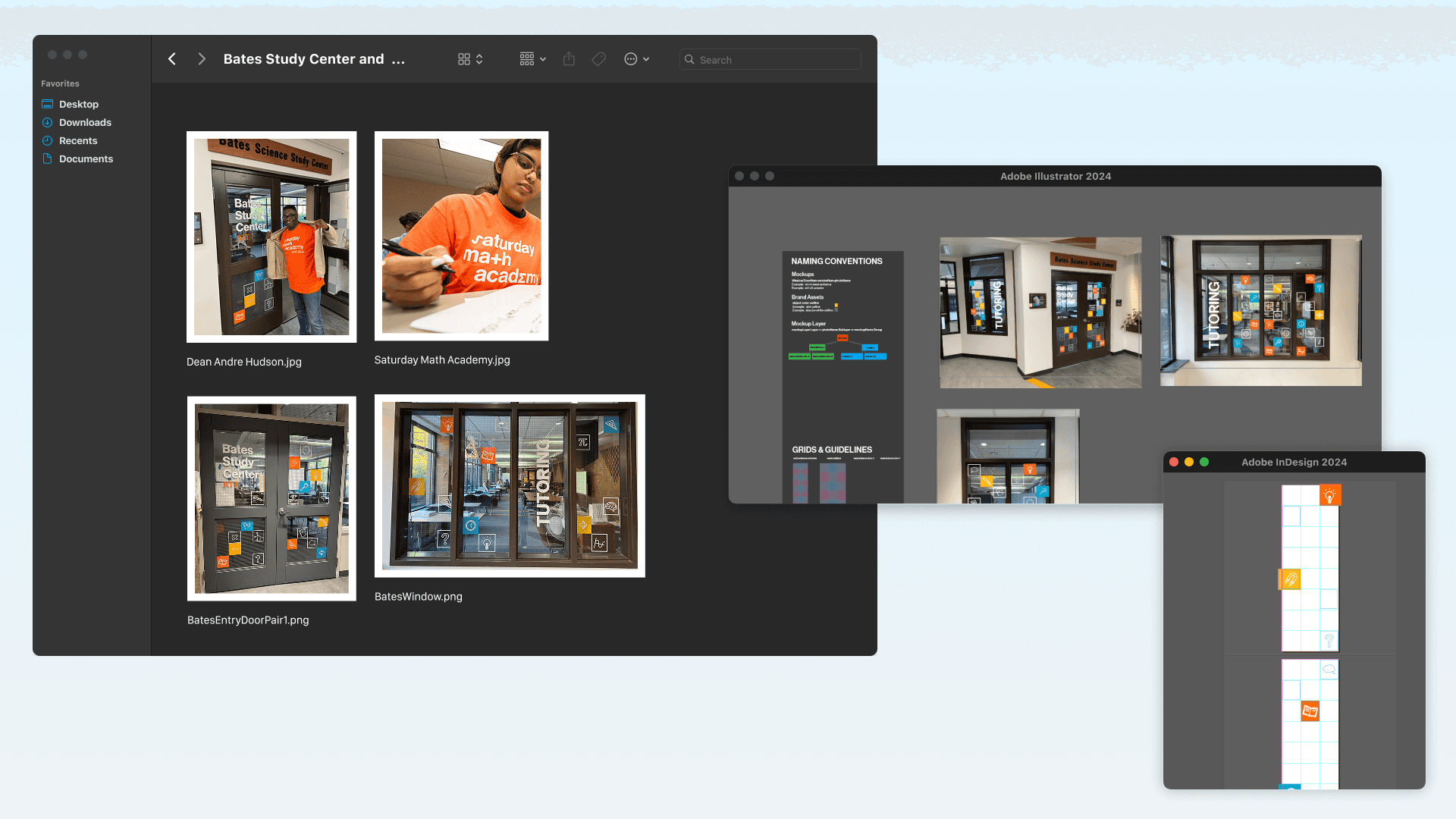Screen dimensions: 1456x819
Task: Select Dean Andre Hudson.jpg thumbnail
Action: click(x=271, y=237)
